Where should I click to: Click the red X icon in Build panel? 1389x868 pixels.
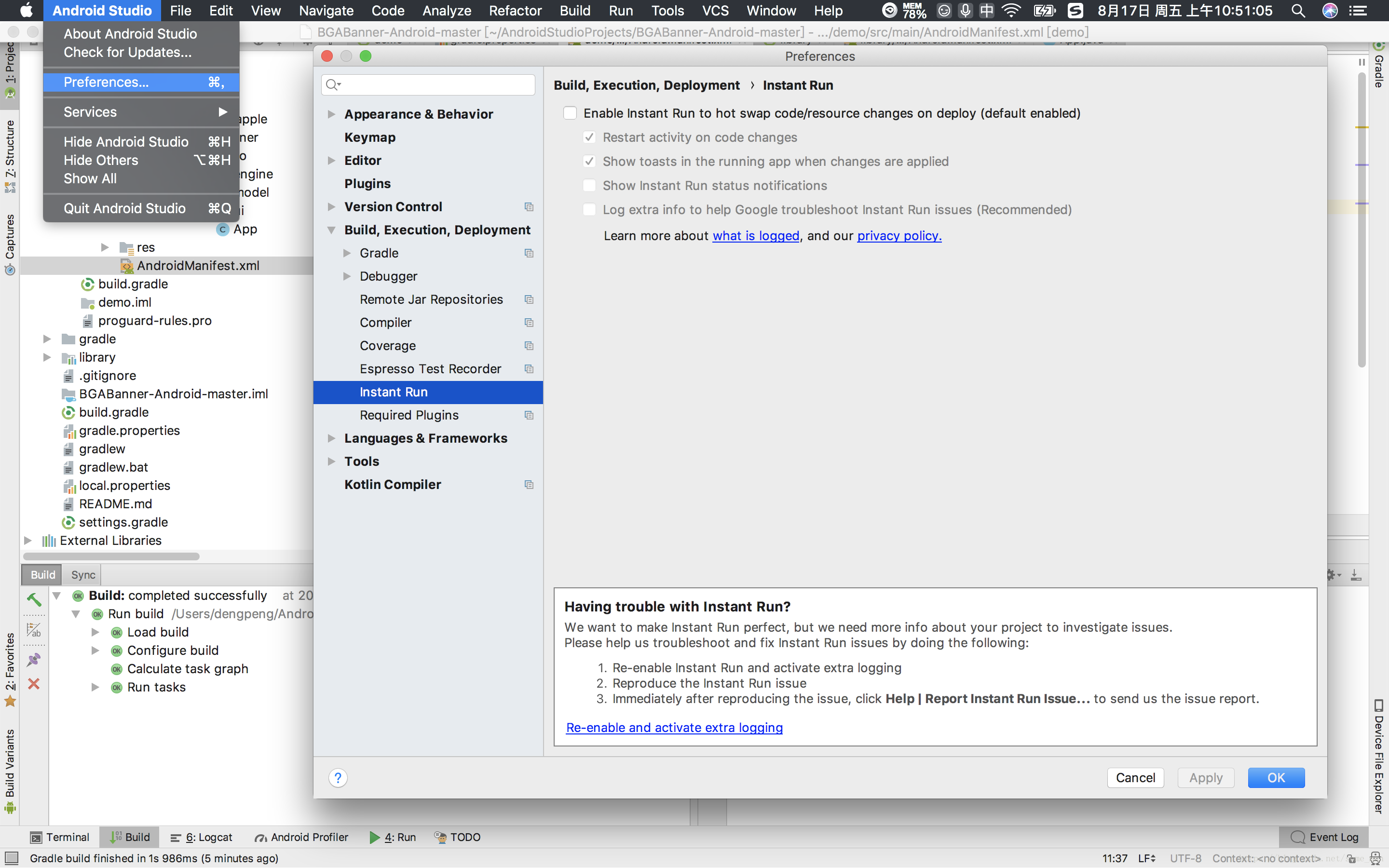point(34,684)
